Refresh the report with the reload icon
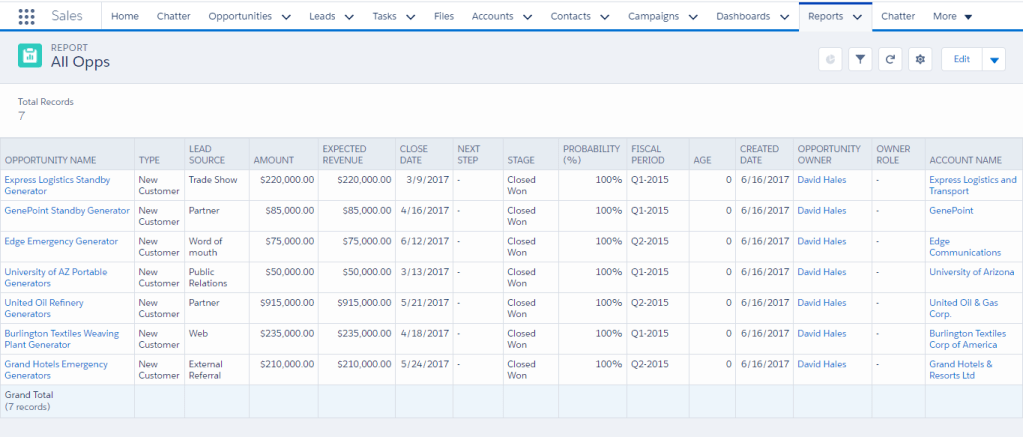Viewport: 1023px width, 437px height. pos(889,59)
